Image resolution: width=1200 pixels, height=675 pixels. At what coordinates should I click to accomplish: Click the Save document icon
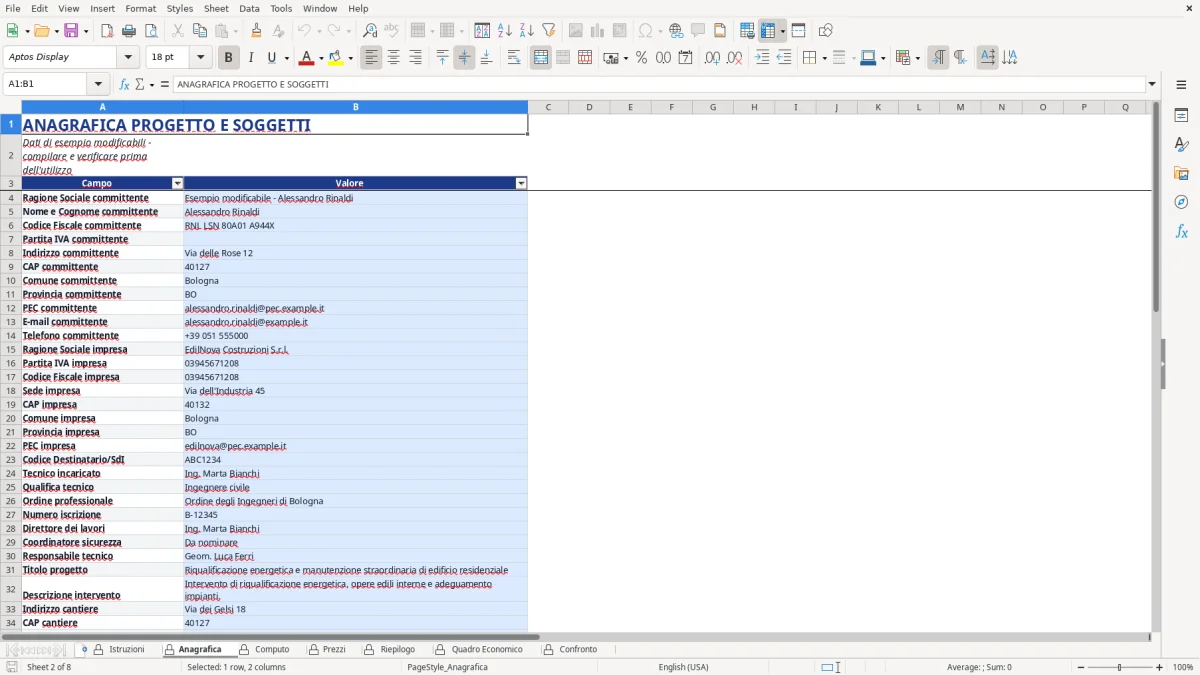click(71, 31)
